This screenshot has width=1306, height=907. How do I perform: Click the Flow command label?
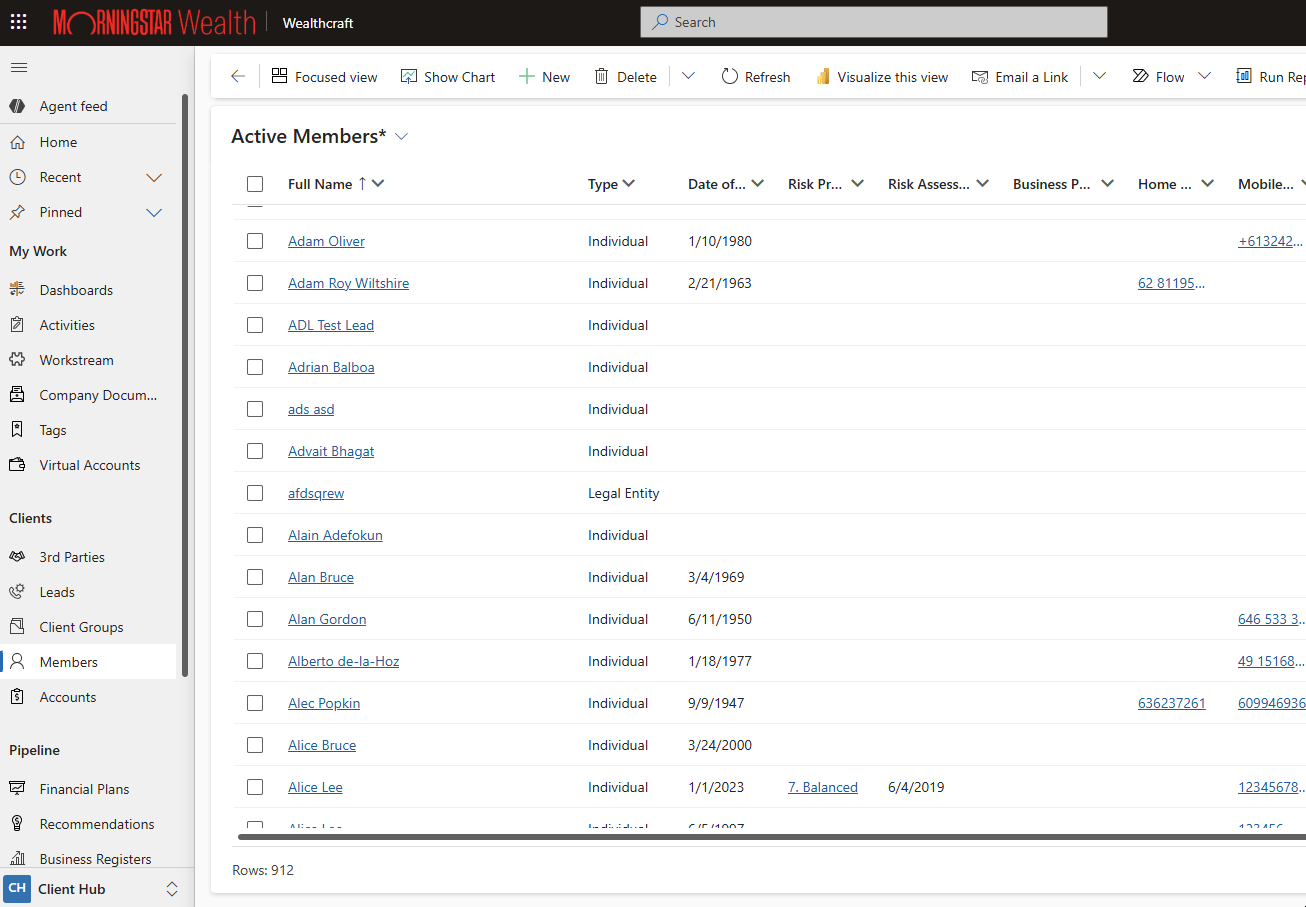pos(1170,77)
